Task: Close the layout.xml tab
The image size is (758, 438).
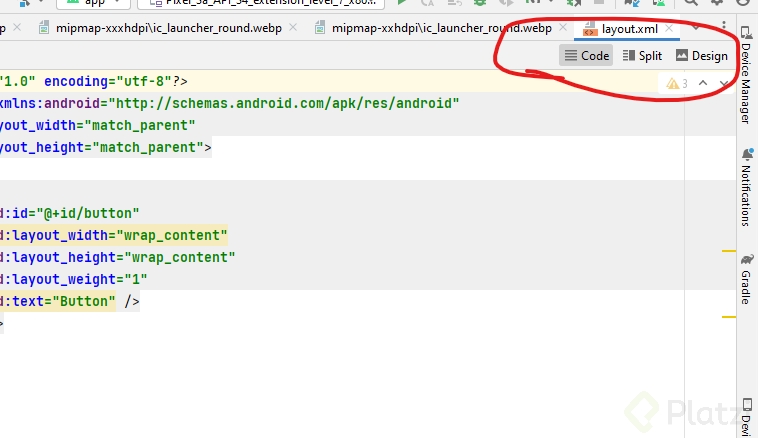Action: click(669, 29)
